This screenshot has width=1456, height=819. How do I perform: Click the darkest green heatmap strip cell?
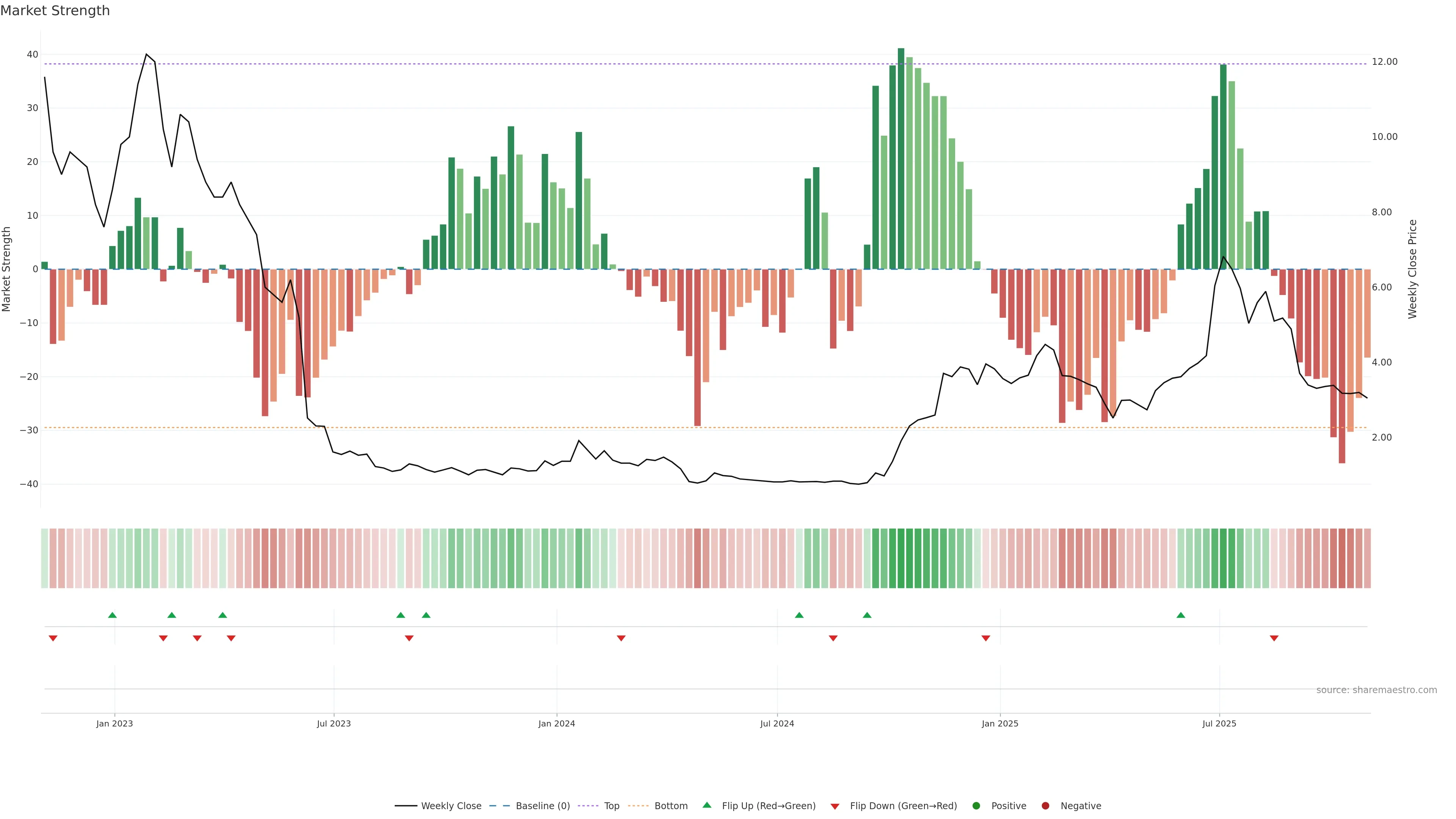tap(901, 559)
